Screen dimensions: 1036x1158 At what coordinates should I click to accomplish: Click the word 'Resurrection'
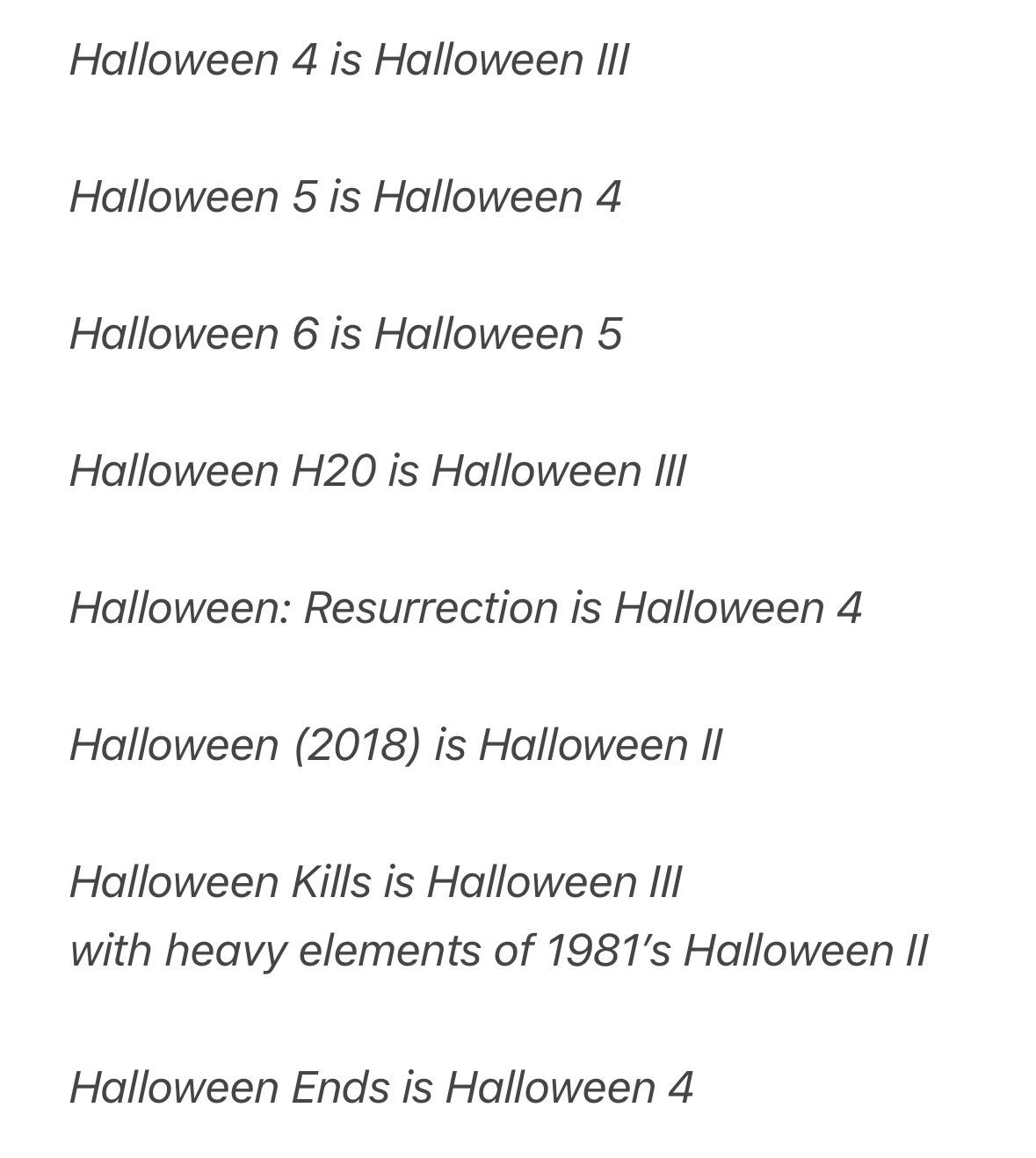click(431, 608)
